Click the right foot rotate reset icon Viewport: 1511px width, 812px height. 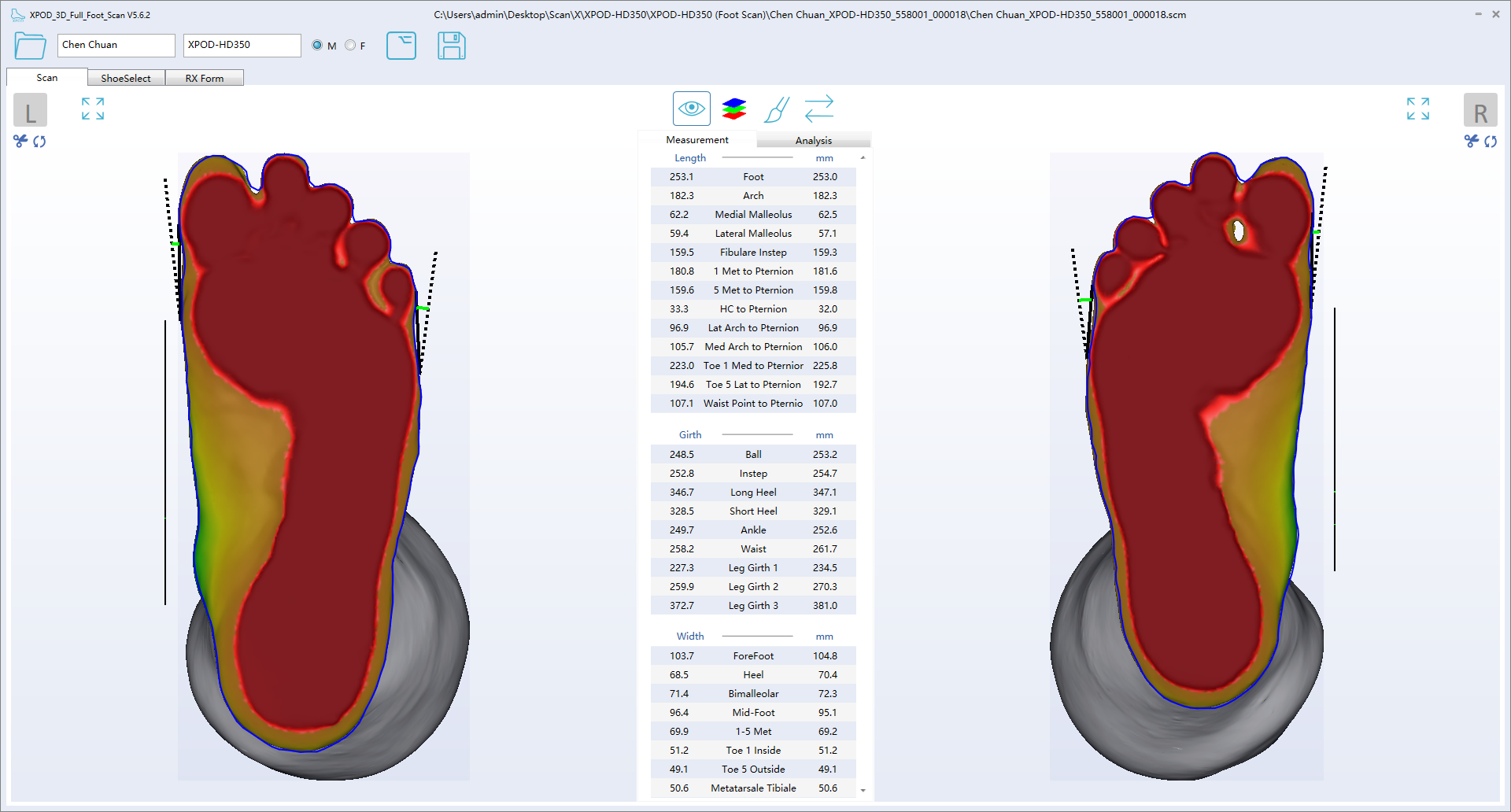point(1491,141)
